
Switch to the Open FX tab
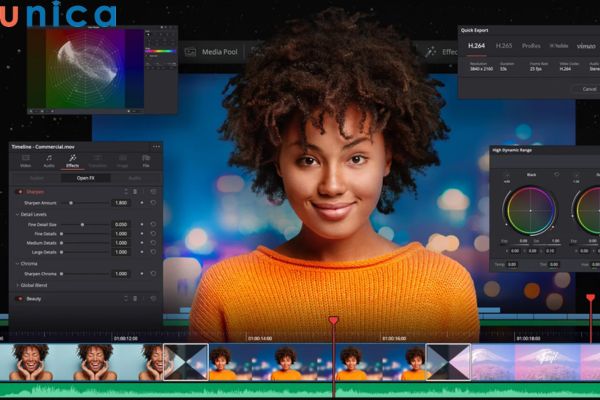[x=86, y=178]
